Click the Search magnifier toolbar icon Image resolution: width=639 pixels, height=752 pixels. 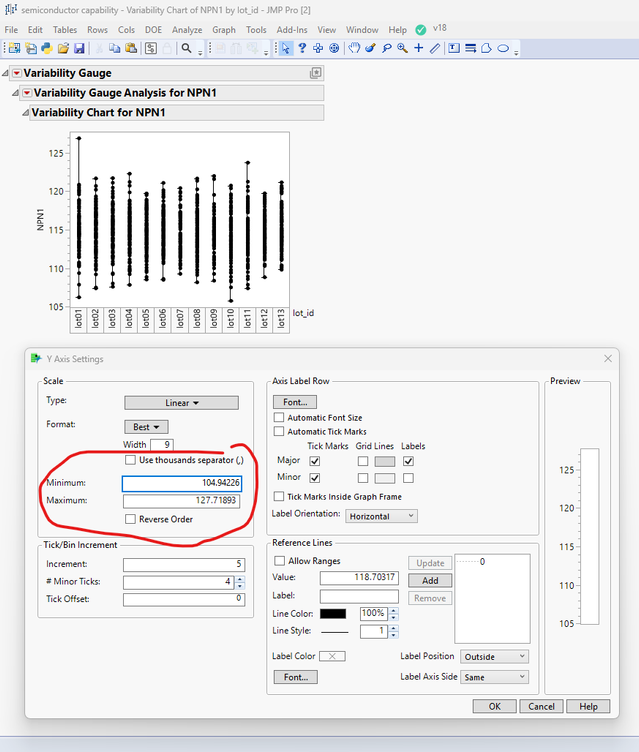[187, 48]
